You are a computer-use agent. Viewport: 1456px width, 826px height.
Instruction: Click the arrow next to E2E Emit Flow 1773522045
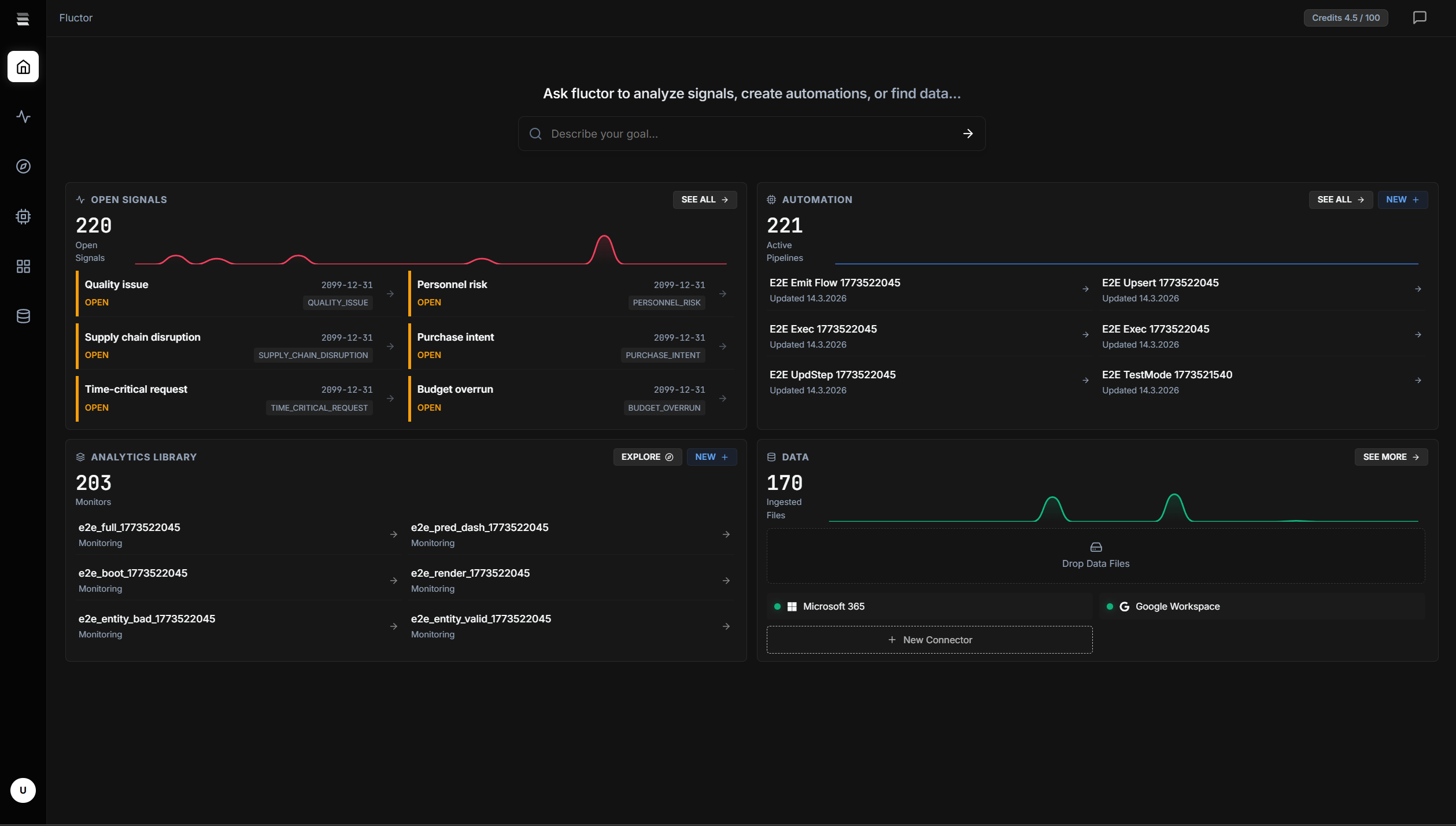(x=1085, y=289)
